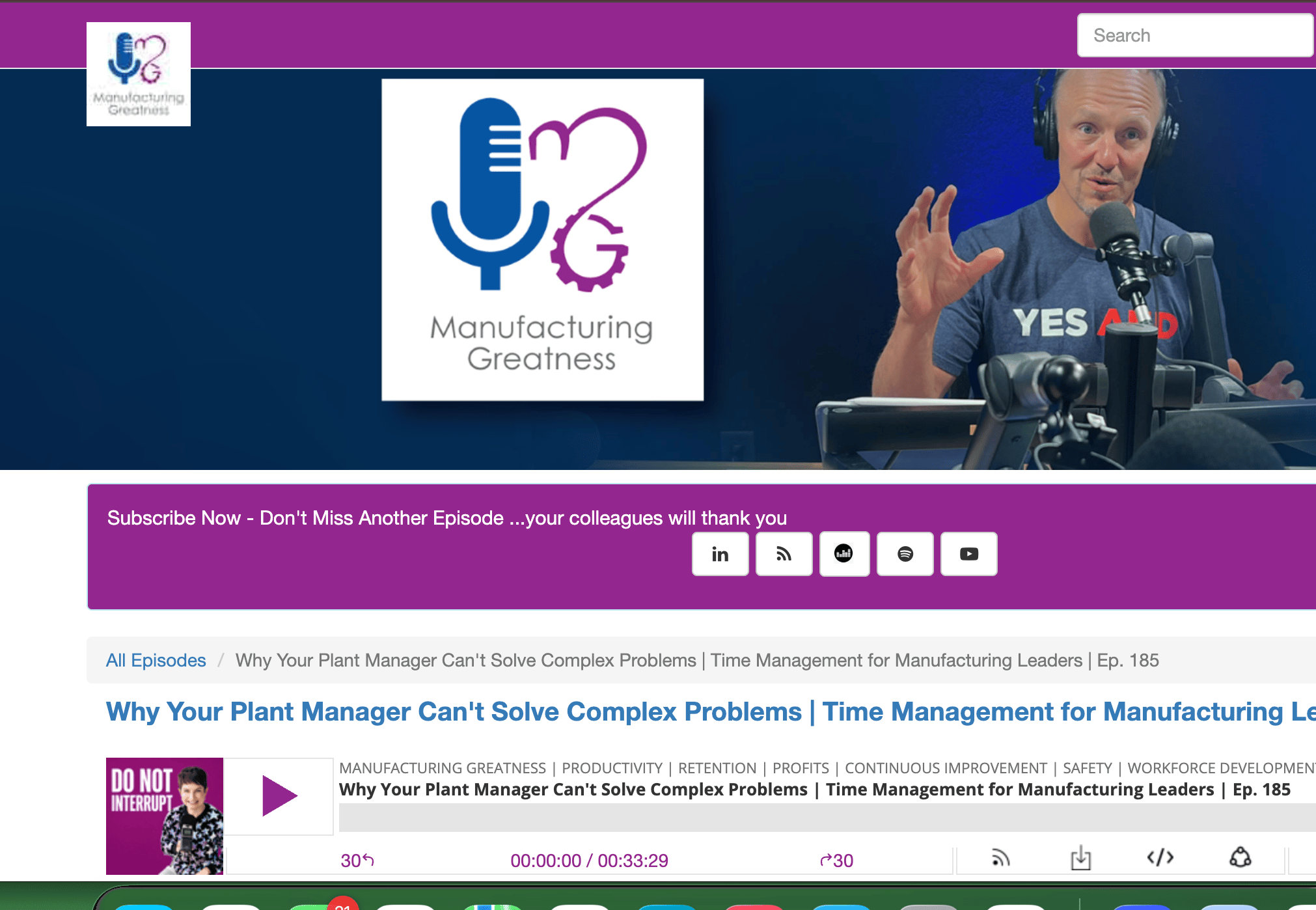The height and width of the screenshot is (910, 1316).
Task: Click the 00:00:00 / 00:33:29 time display
Action: [x=590, y=861]
